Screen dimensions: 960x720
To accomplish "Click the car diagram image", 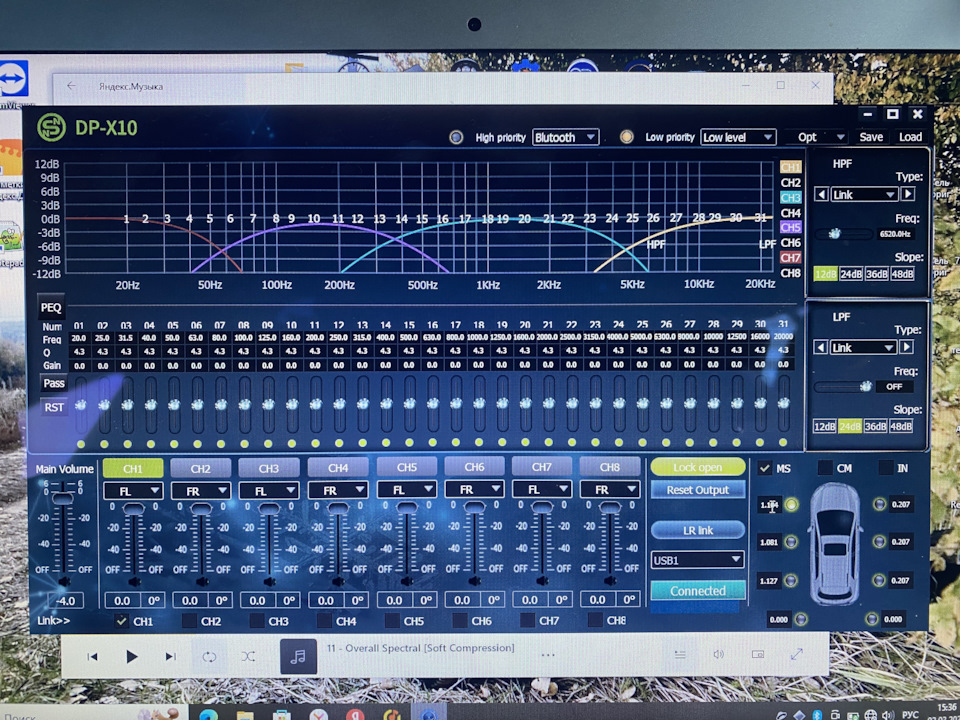I will (835, 543).
